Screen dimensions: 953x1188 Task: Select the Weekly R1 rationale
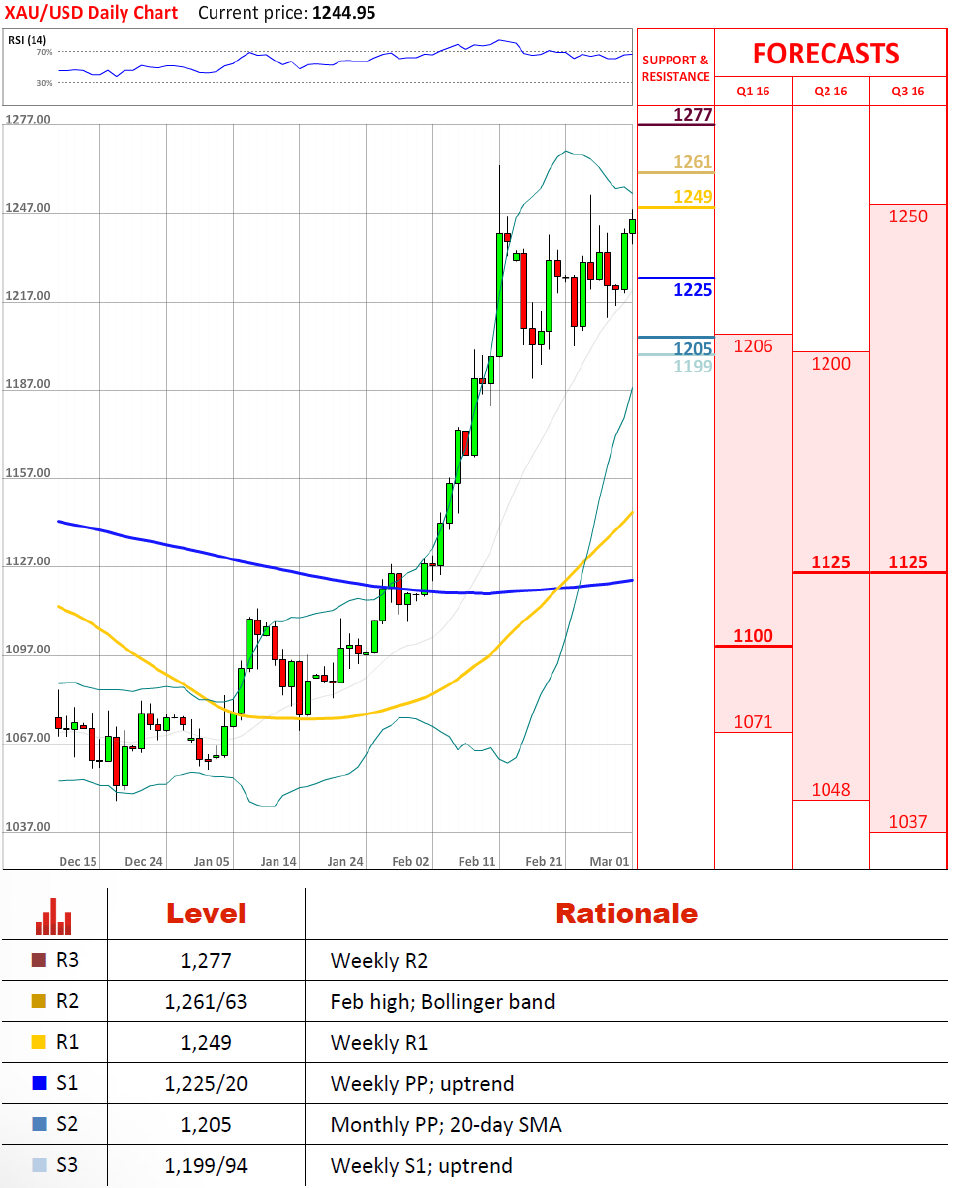[x=380, y=1043]
